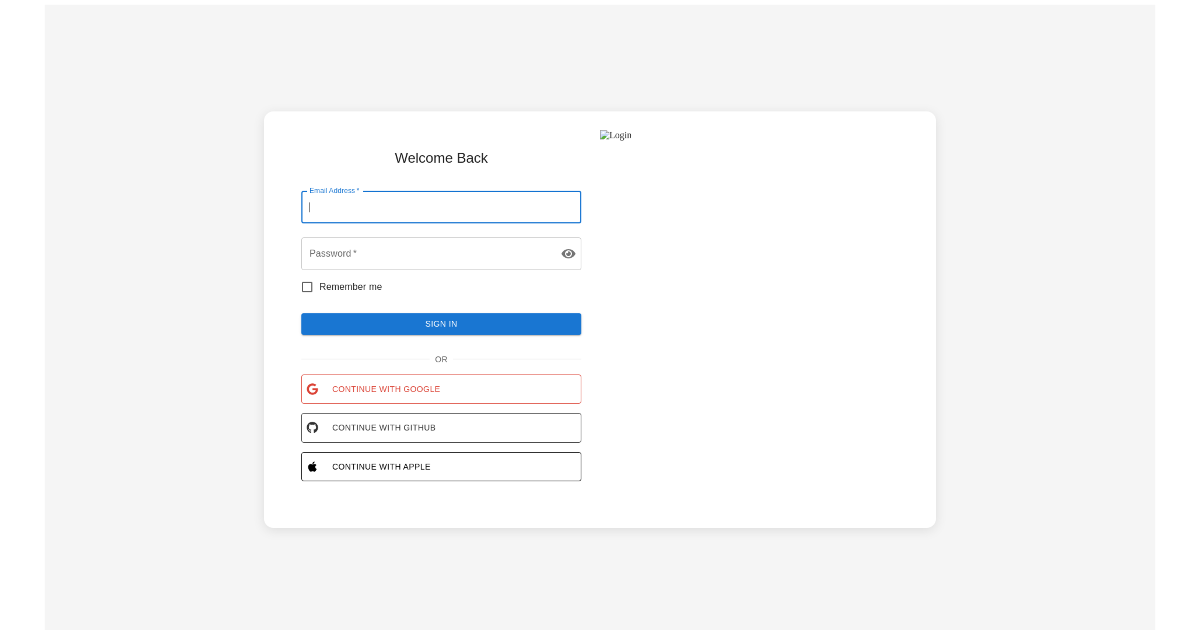Click the Remember me label text
This screenshot has height=630, width=1200.
point(350,287)
